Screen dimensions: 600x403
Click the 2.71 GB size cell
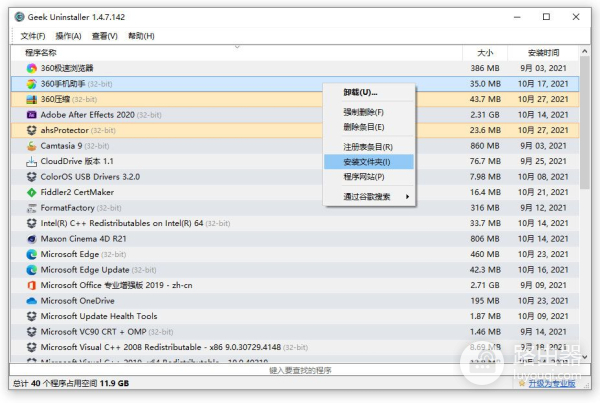(x=485, y=286)
